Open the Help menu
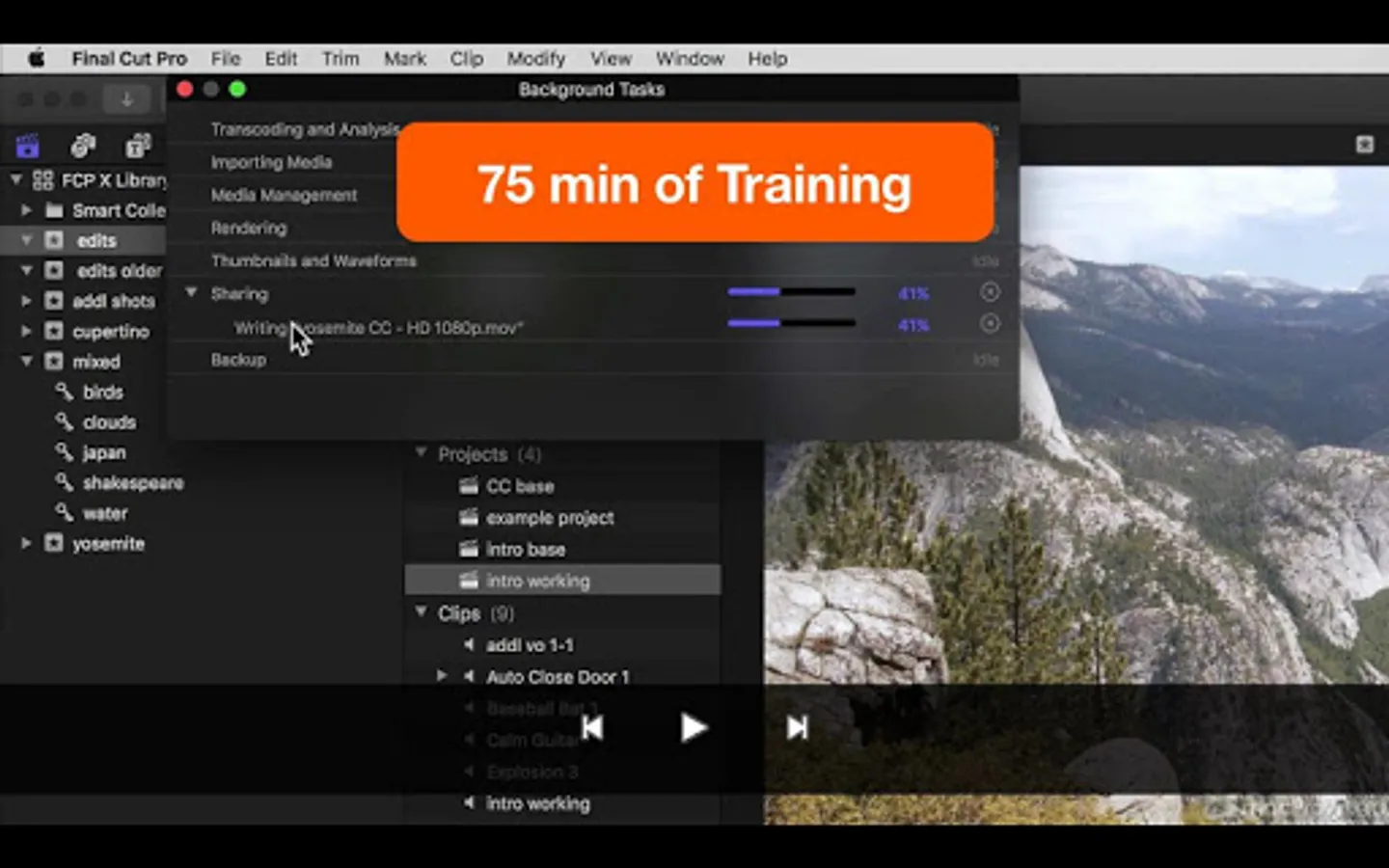Viewport: 1389px width, 868px height. click(767, 59)
